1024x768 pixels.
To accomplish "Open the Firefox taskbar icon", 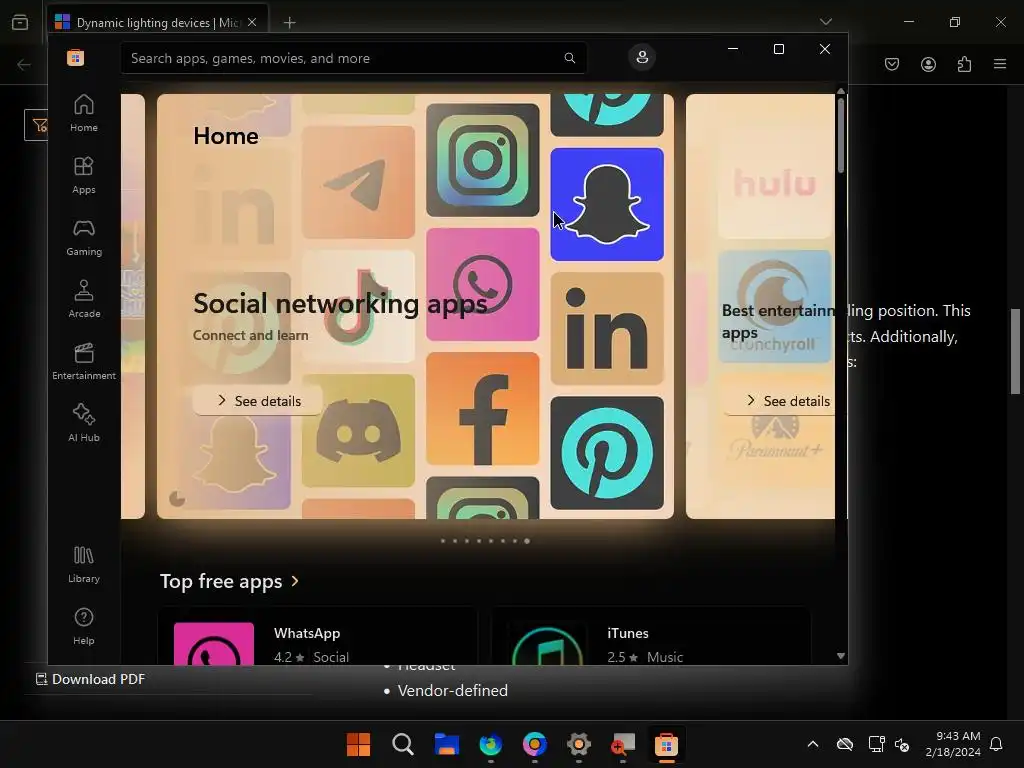I will click(x=490, y=744).
